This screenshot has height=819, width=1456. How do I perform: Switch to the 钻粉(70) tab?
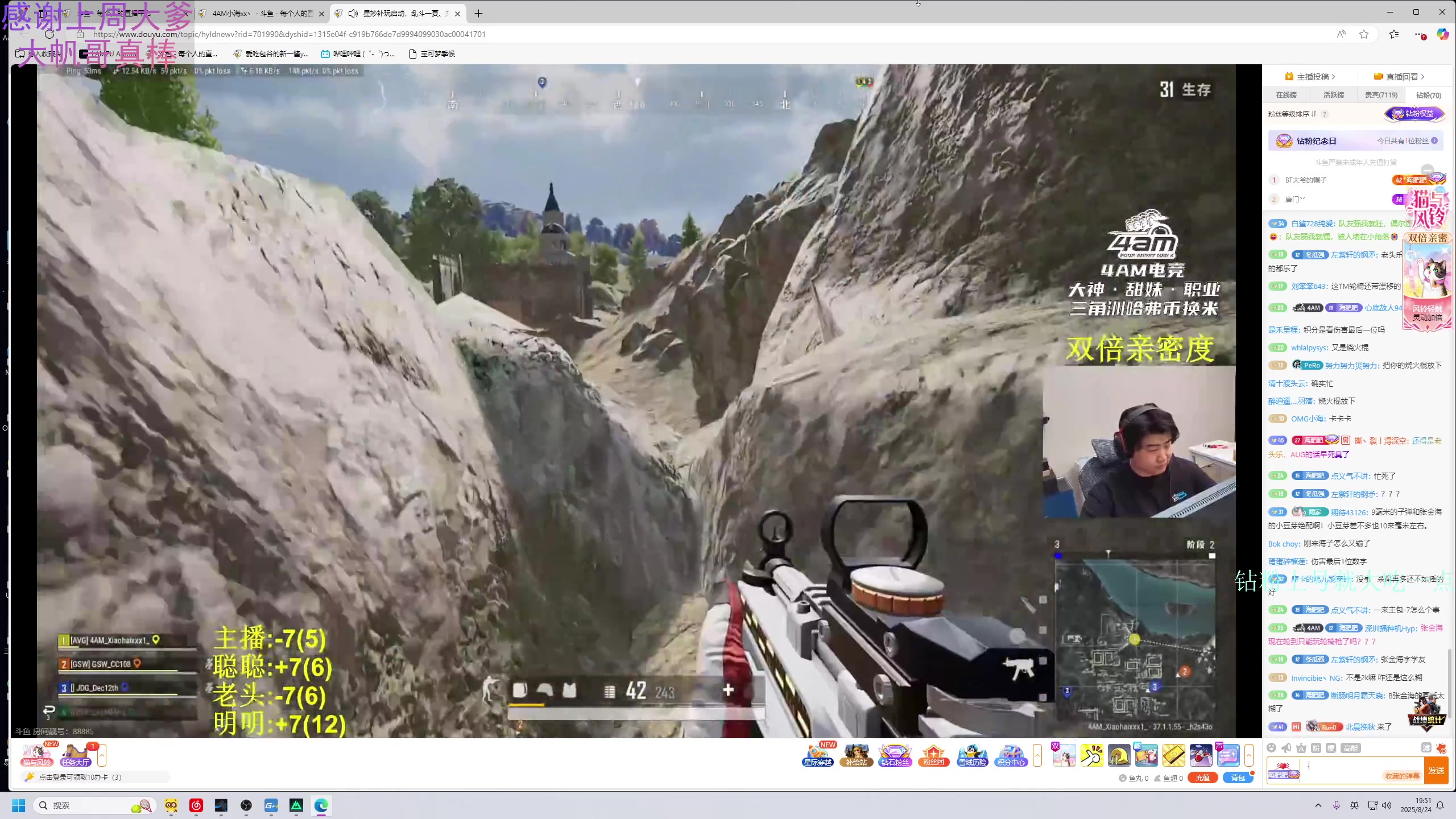[1429, 95]
